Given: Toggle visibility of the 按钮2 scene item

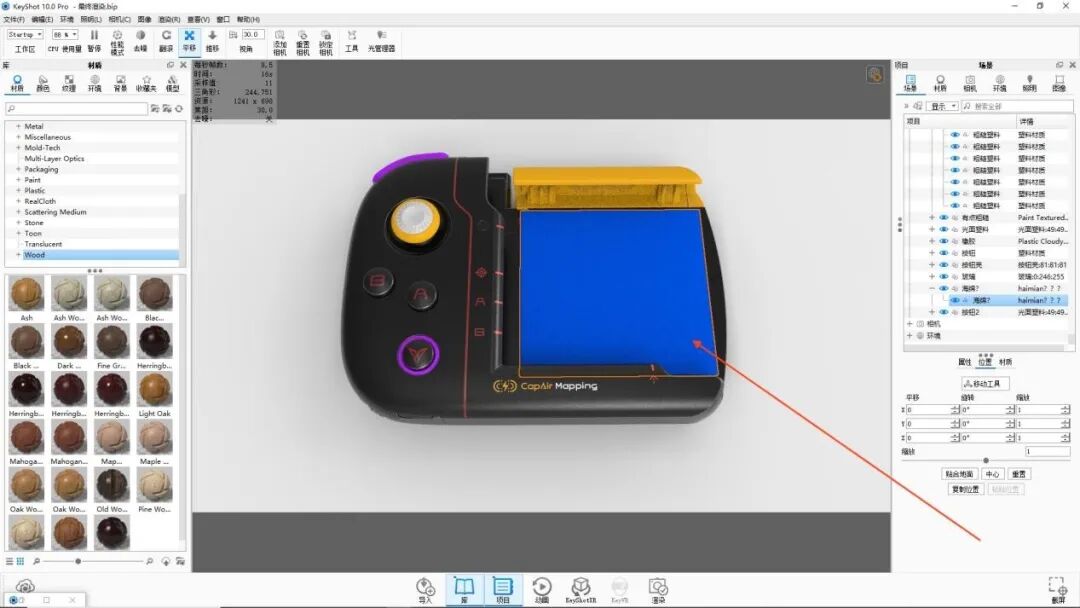Looking at the screenshot, I should click(943, 311).
